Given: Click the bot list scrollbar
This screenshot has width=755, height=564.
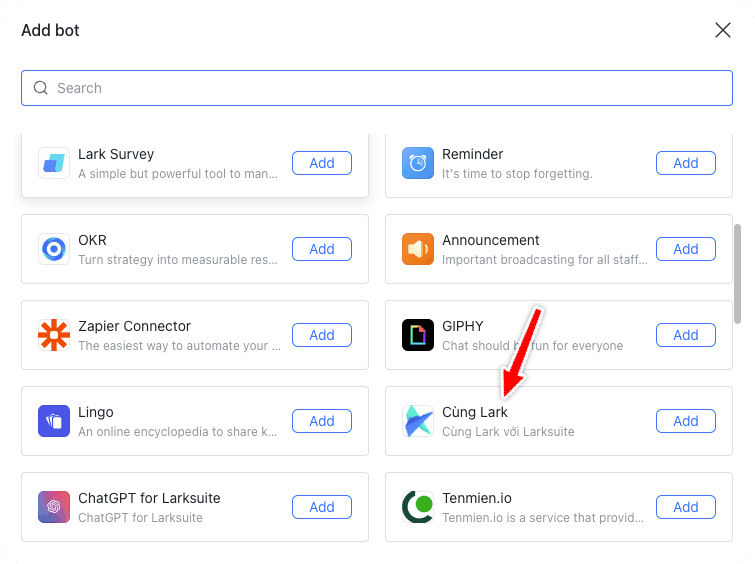Looking at the screenshot, I should point(739,272).
